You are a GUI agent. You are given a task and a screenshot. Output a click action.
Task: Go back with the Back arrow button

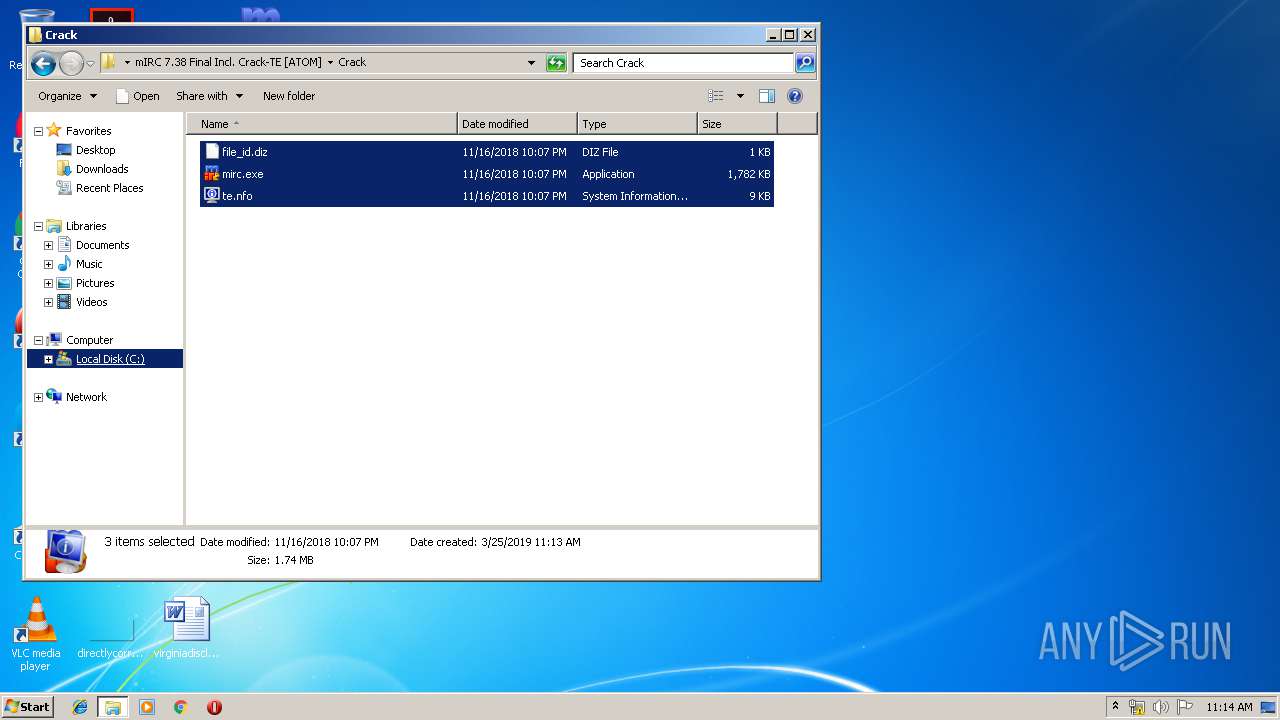coord(43,64)
